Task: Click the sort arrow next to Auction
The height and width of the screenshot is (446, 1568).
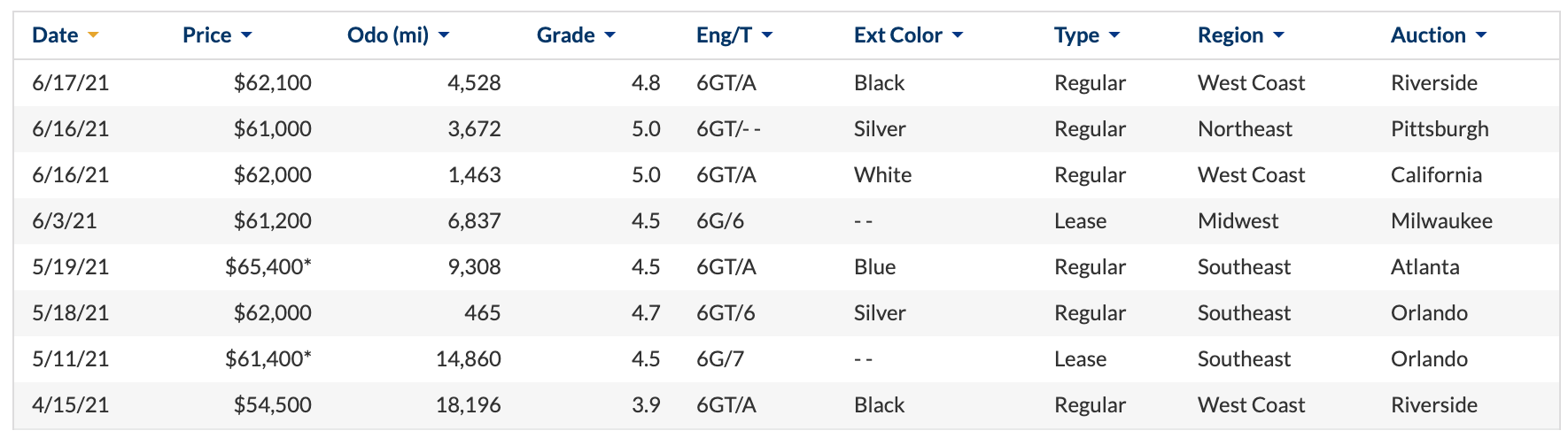Action: 1481,35
